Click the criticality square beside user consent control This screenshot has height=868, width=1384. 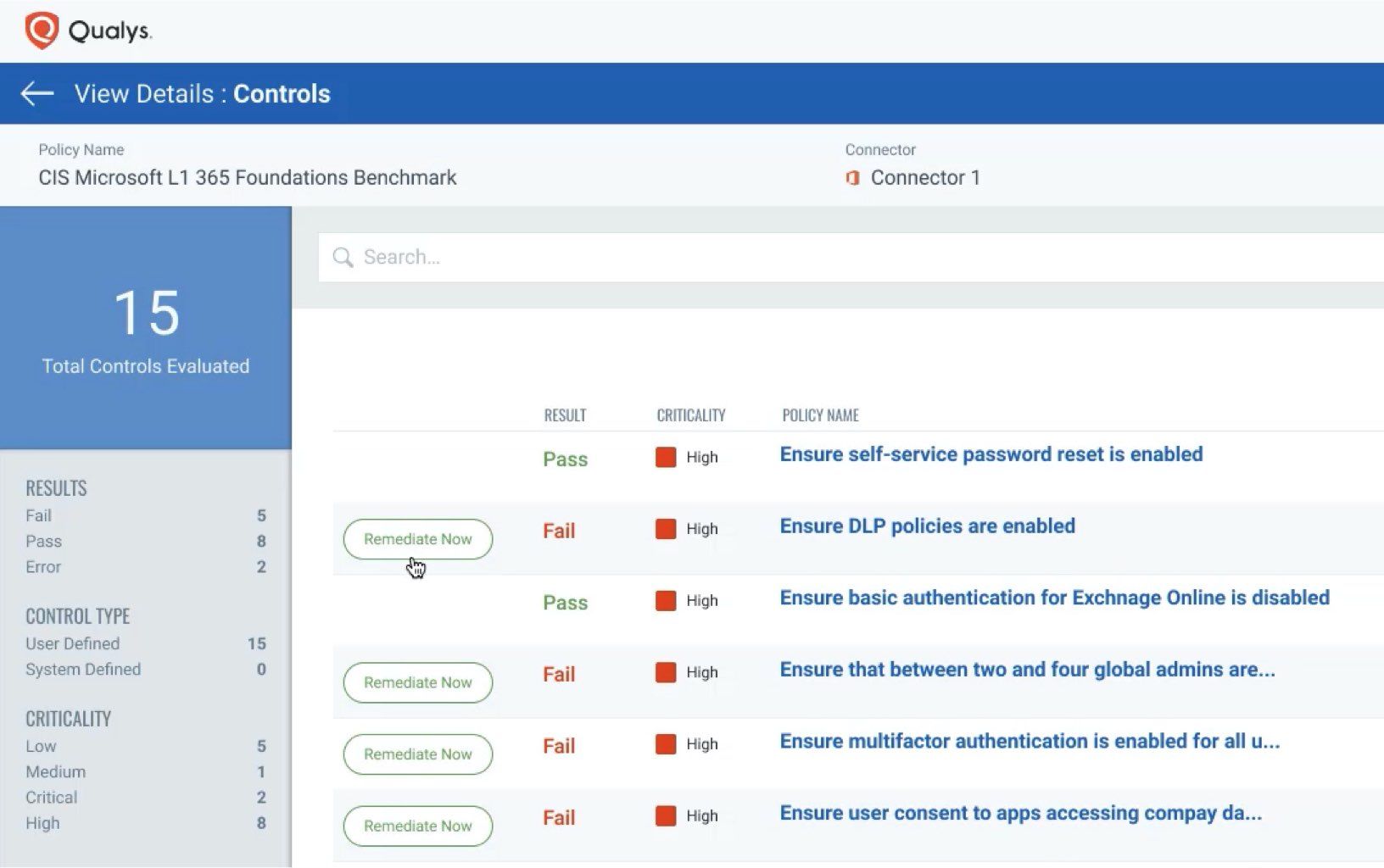(x=665, y=815)
